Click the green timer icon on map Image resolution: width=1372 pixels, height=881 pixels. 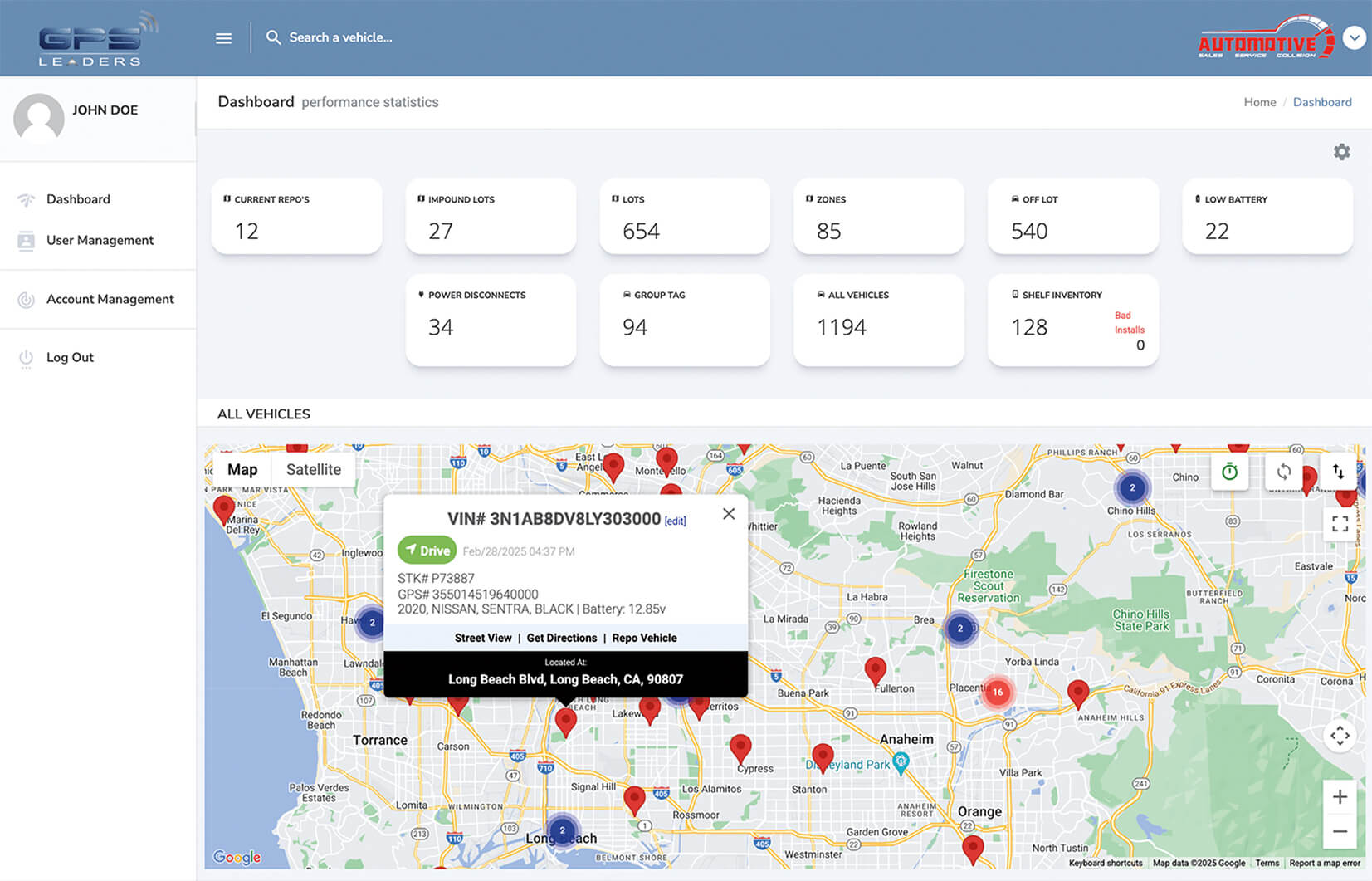(x=1229, y=472)
